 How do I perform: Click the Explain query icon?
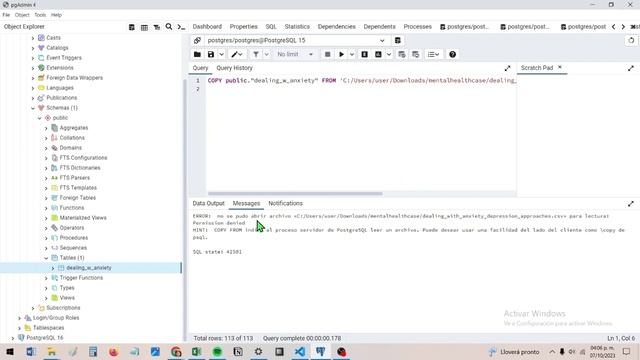click(x=364, y=54)
